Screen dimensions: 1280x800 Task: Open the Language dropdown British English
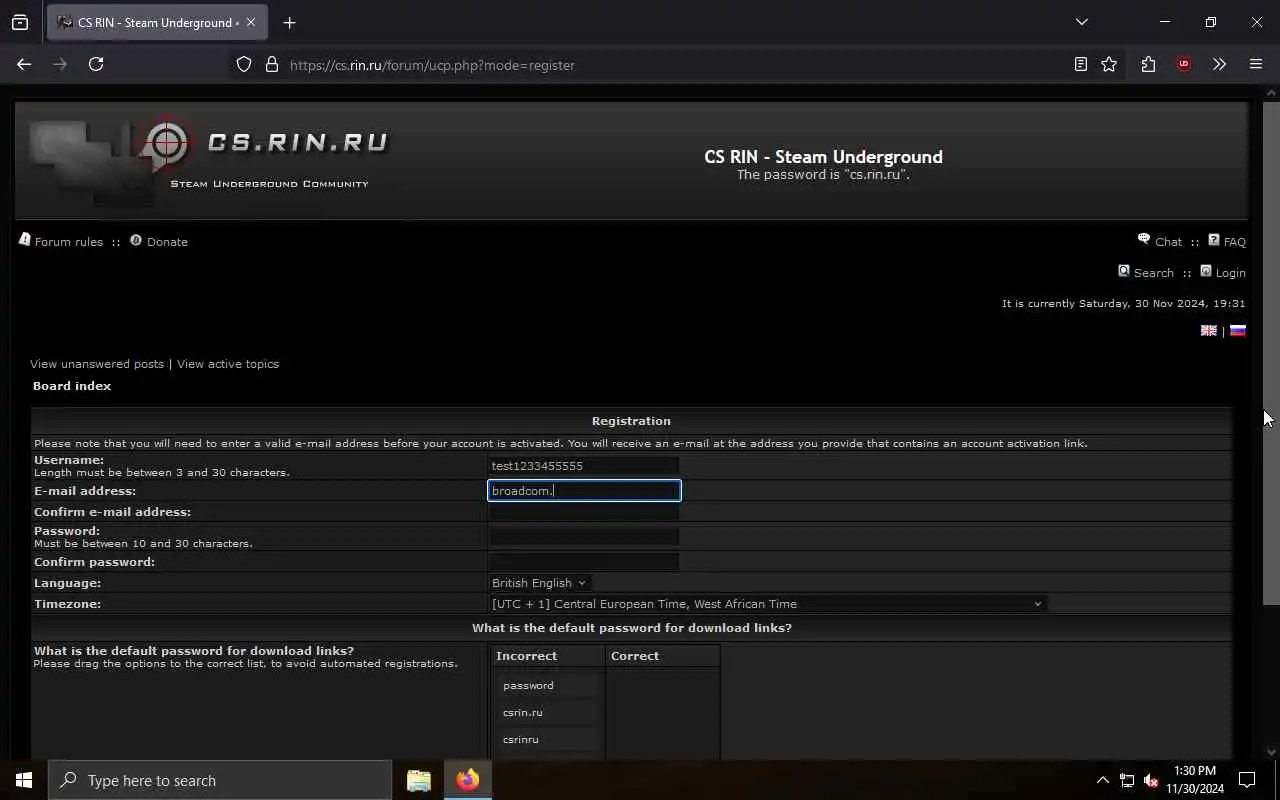click(539, 583)
